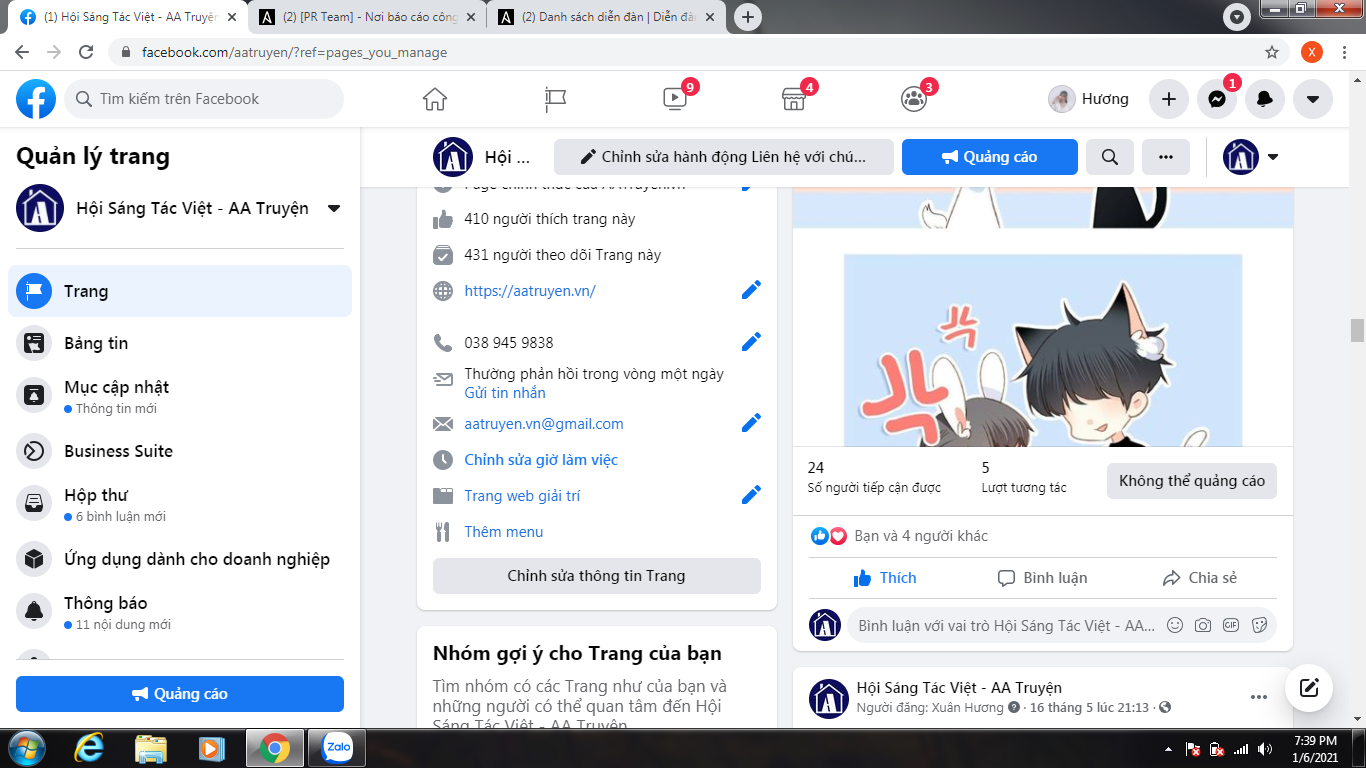Click the page search magnifier icon
This screenshot has width=1366, height=768.
coord(1110,157)
